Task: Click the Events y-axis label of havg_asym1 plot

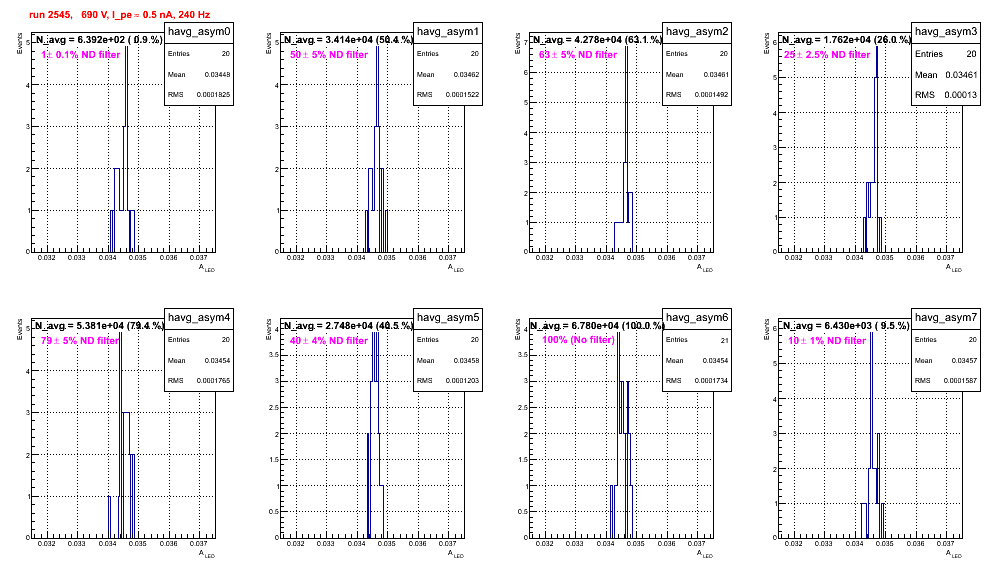Action: (x=268, y=43)
